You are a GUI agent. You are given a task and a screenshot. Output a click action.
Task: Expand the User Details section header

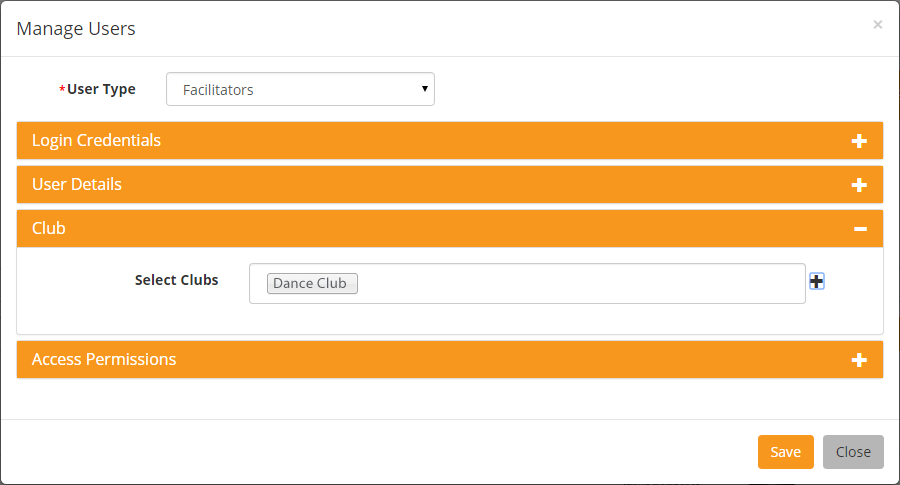449,184
